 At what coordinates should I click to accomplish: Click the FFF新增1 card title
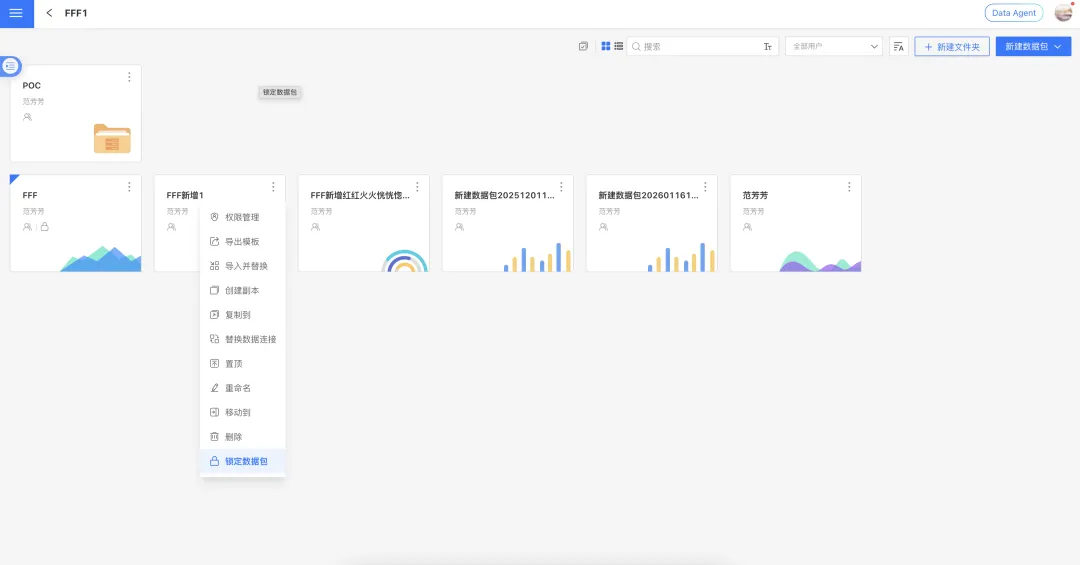pos(185,196)
